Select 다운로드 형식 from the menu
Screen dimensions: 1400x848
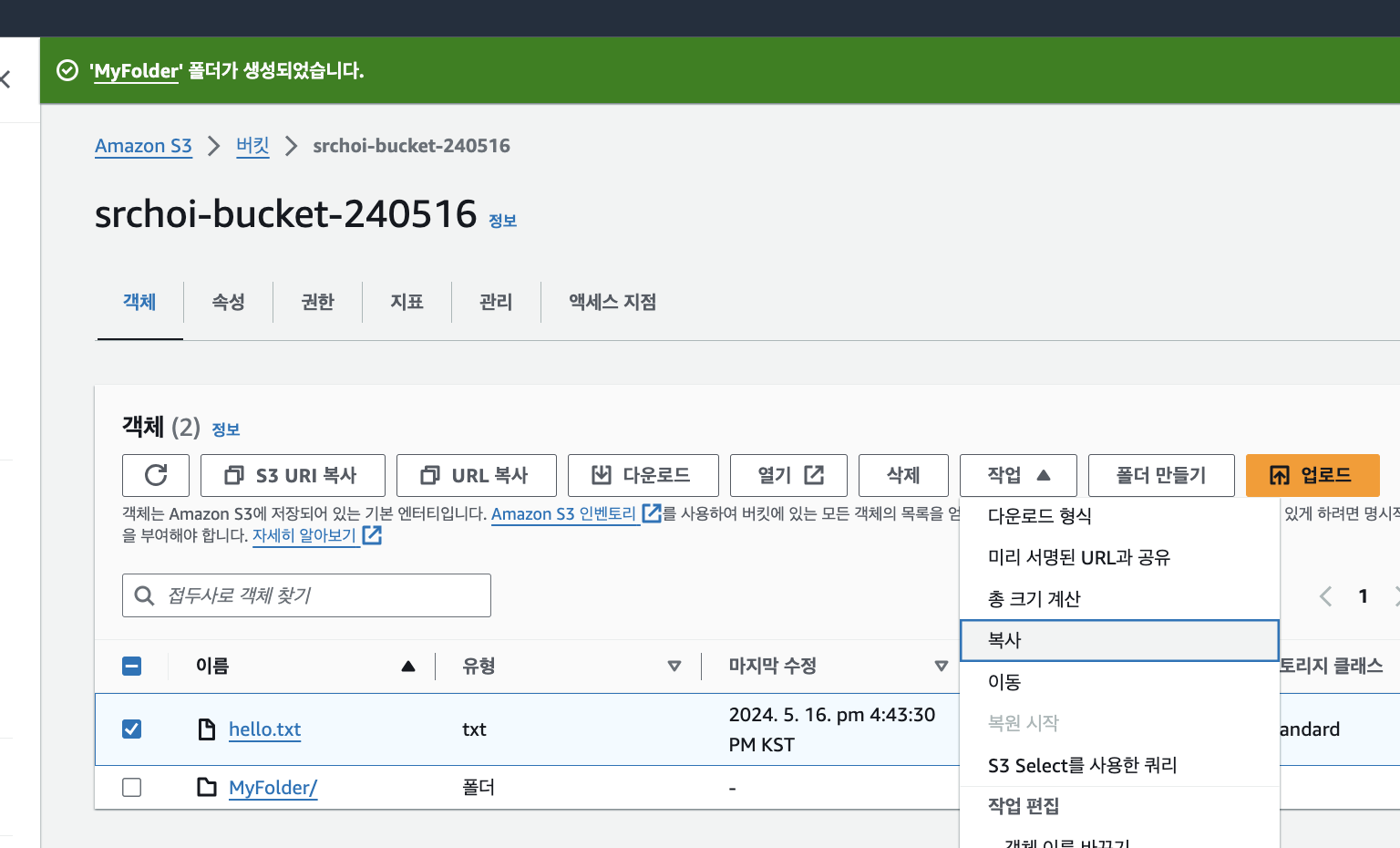point(1119,516)
